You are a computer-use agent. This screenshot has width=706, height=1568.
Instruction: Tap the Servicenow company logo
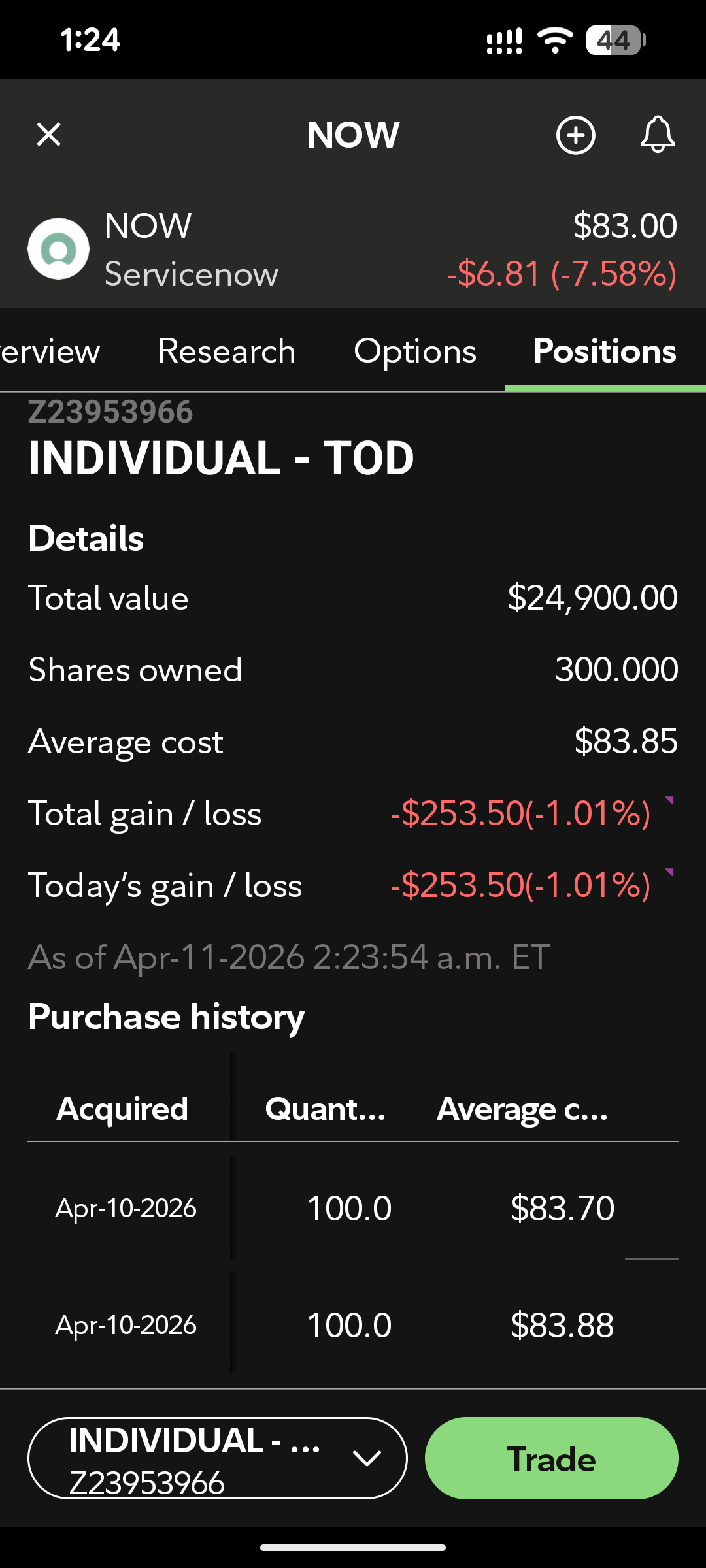(59, 249)
